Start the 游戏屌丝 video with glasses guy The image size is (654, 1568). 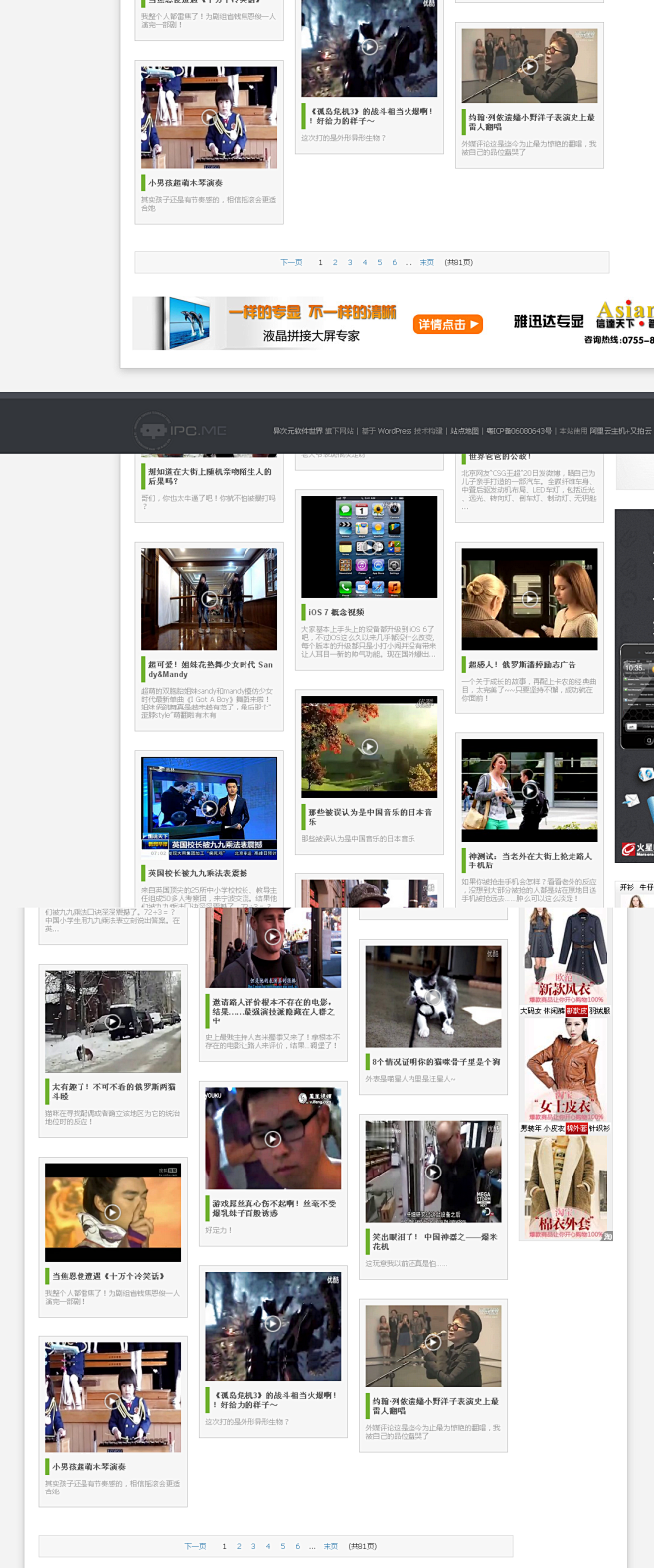pyautogui.click(x=272, y=1139)
